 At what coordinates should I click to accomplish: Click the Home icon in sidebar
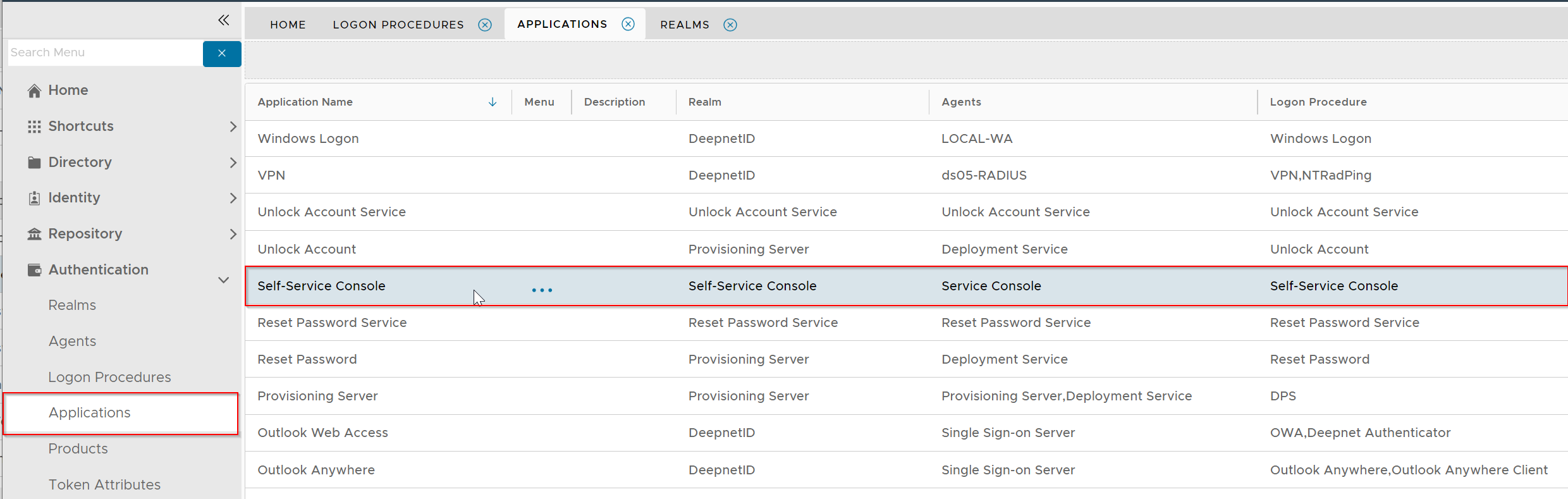click(x=35, y=90)
